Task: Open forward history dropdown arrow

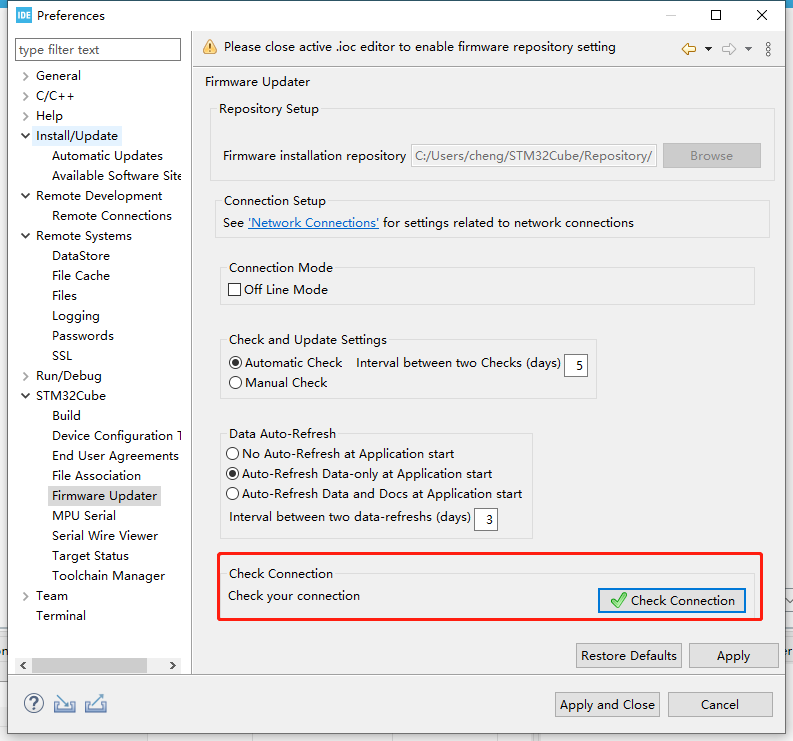Action: (748, 49)
